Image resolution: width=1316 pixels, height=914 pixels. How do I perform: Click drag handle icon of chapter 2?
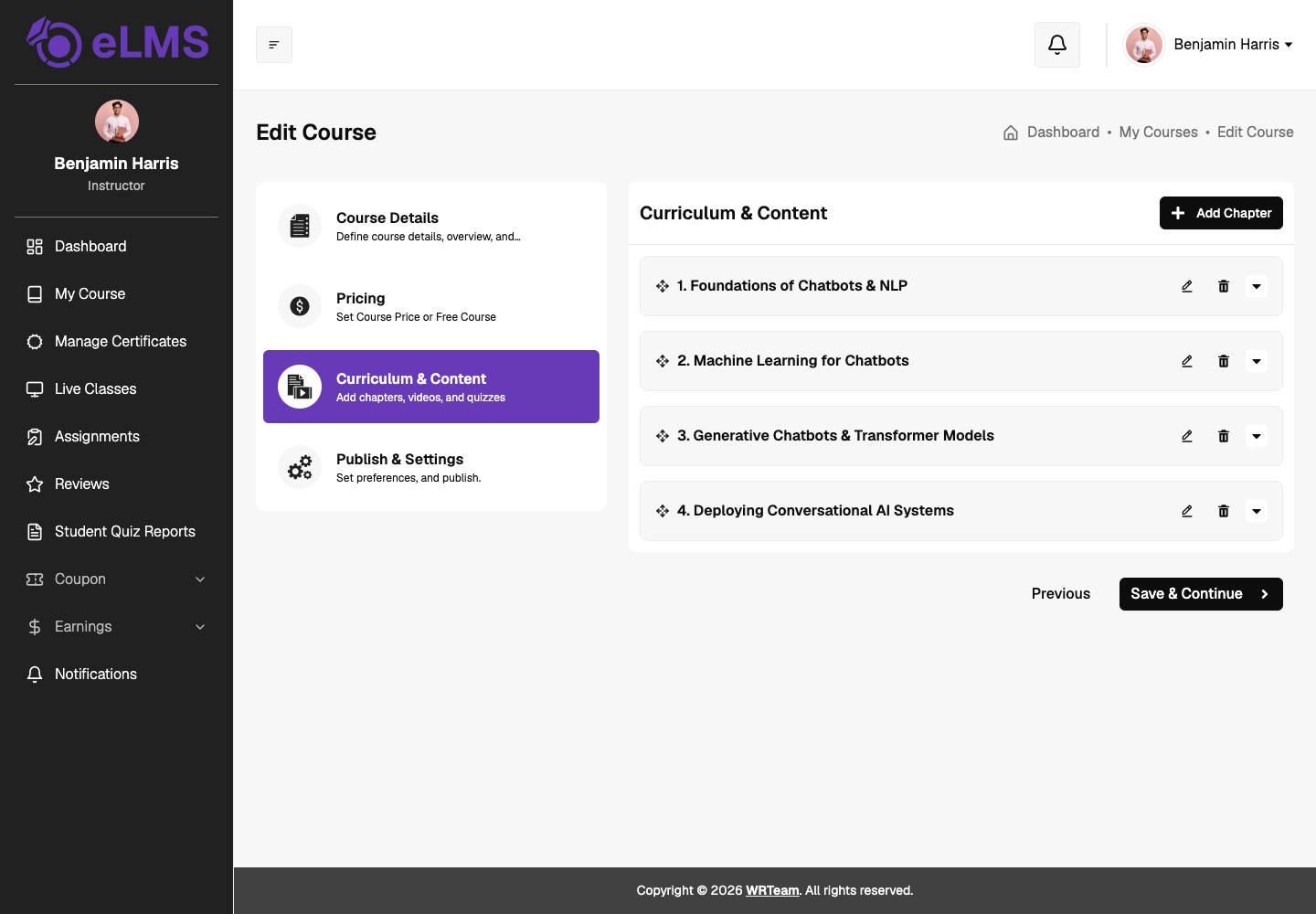663,361
